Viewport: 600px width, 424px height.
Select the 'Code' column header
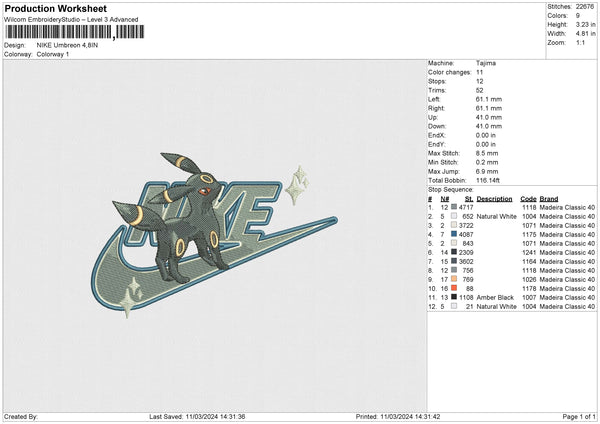528,199
